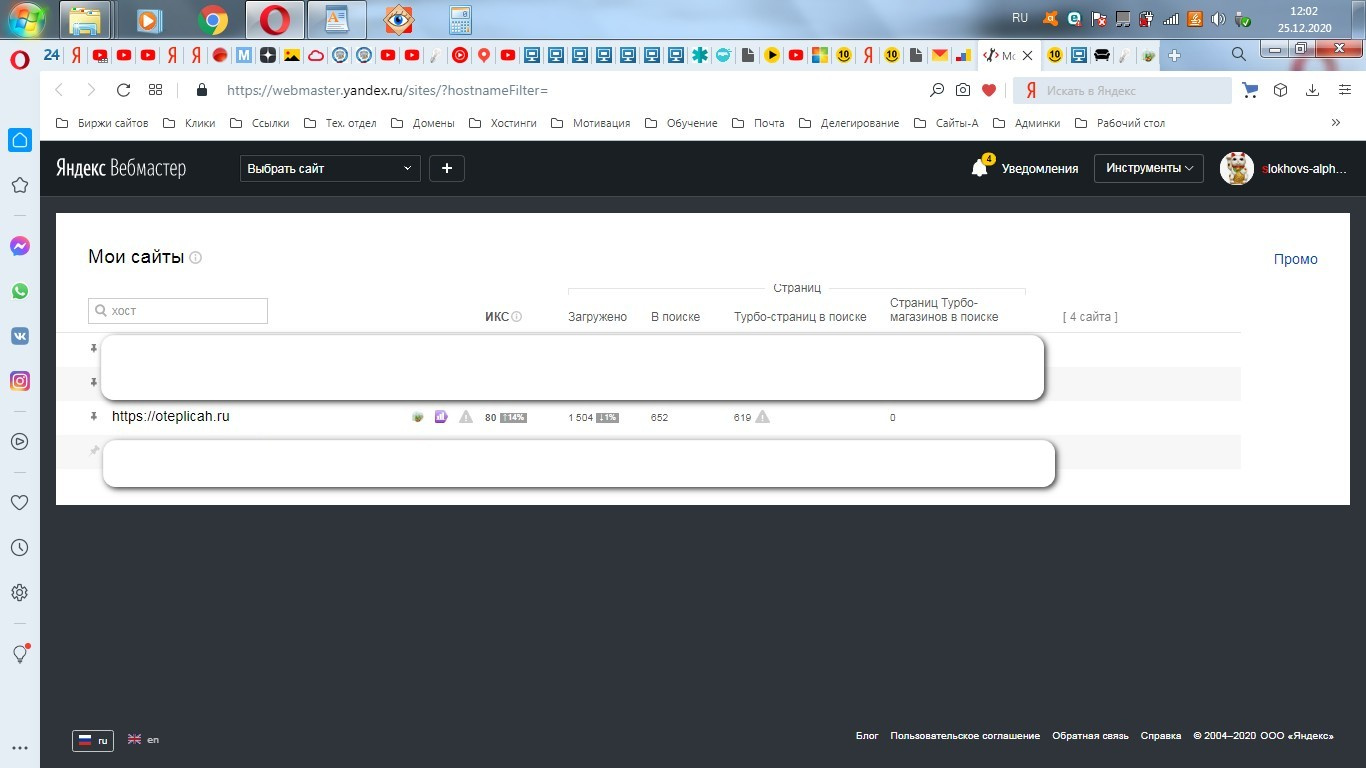The height and width of the screenshot is (768, 1366).
Task: Show hidden bookmarks with double chevron
Action: [1336, 123]
